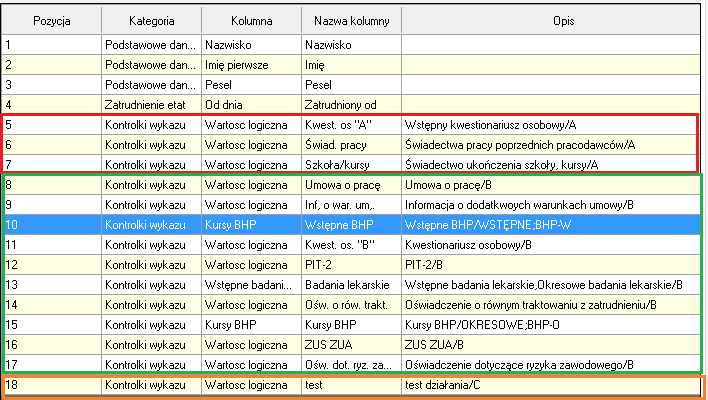Select the 'Kwestionariusz osobowy/B' description

[x=551, y=245]
